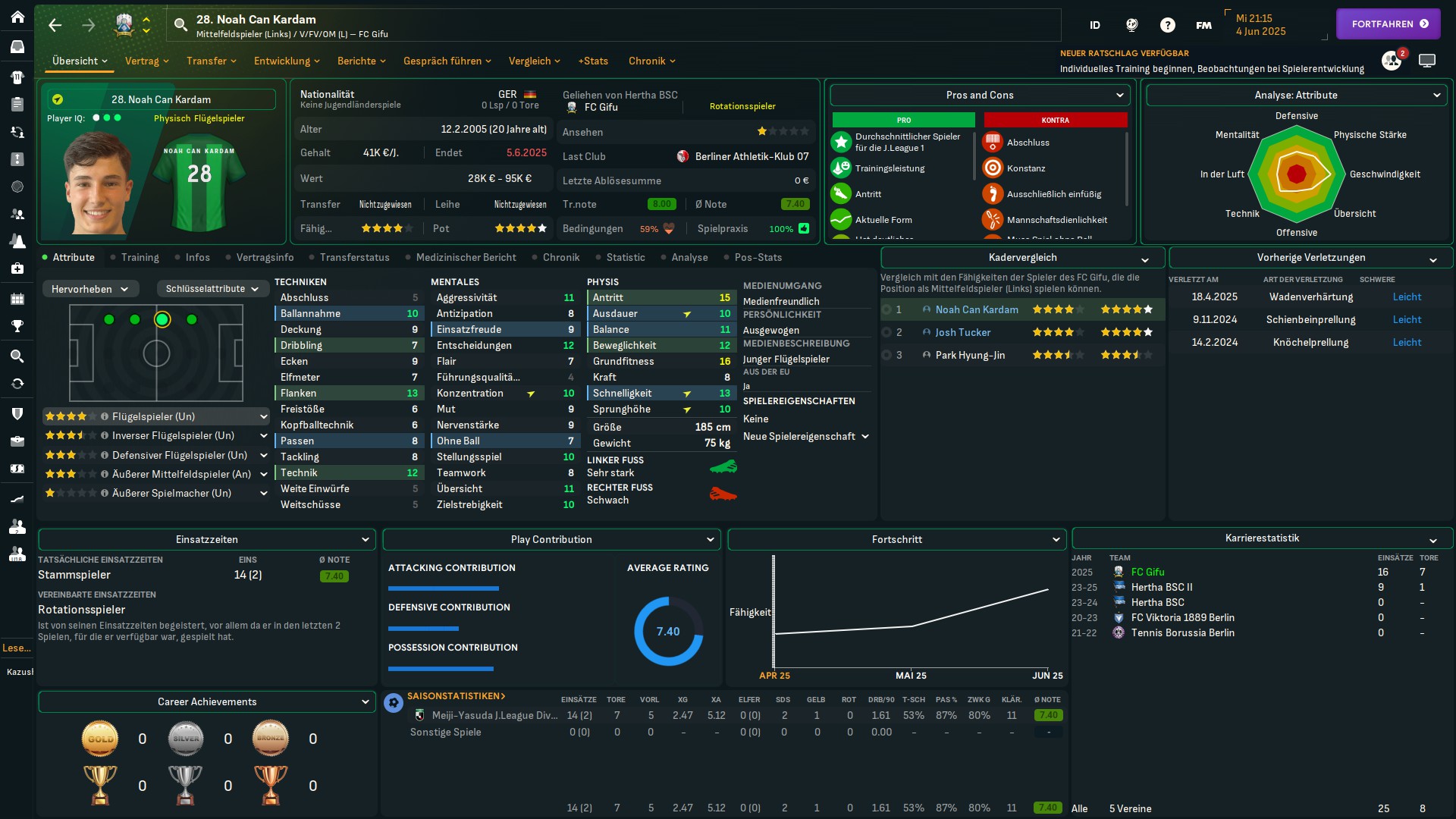Click the back navigation arrow

point(55,25)
